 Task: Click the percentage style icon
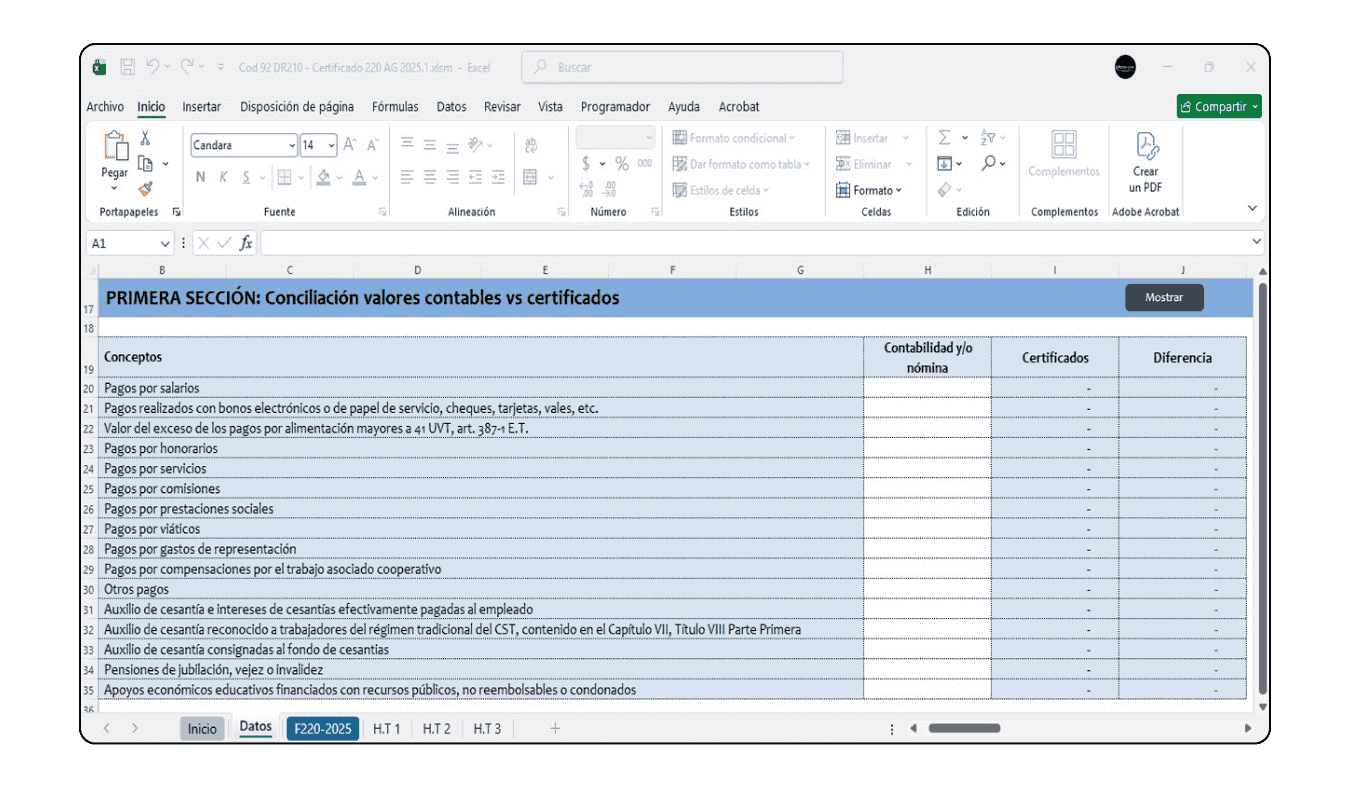point(621,163)
